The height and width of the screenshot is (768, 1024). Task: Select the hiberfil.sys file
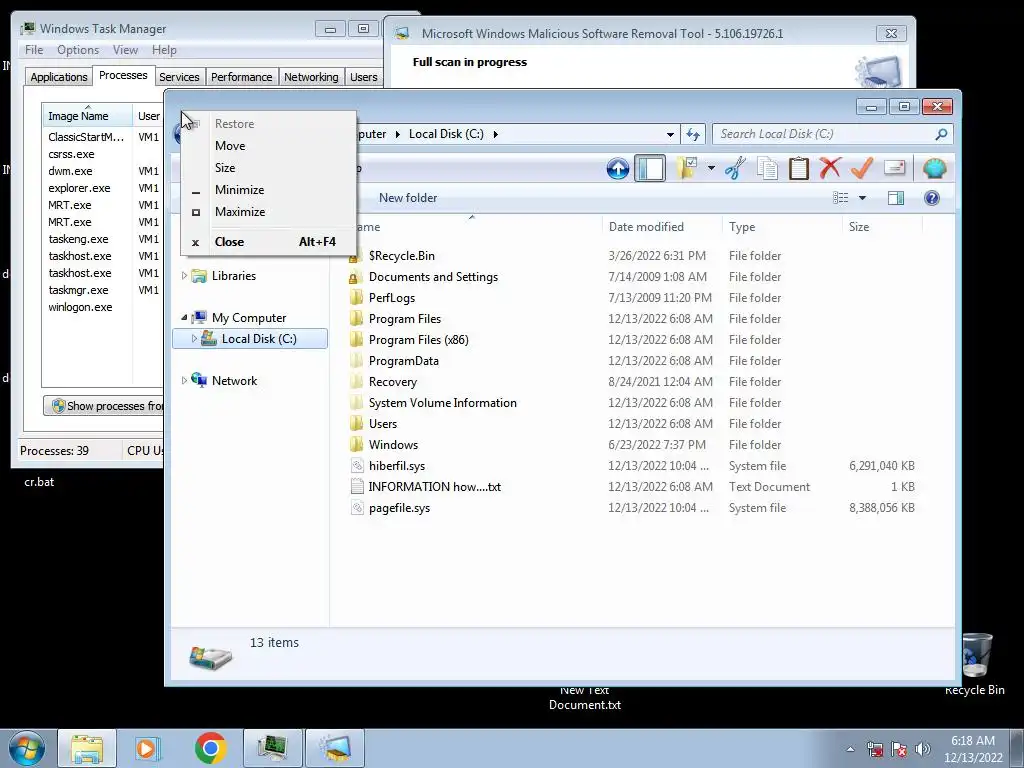(396, 466)
